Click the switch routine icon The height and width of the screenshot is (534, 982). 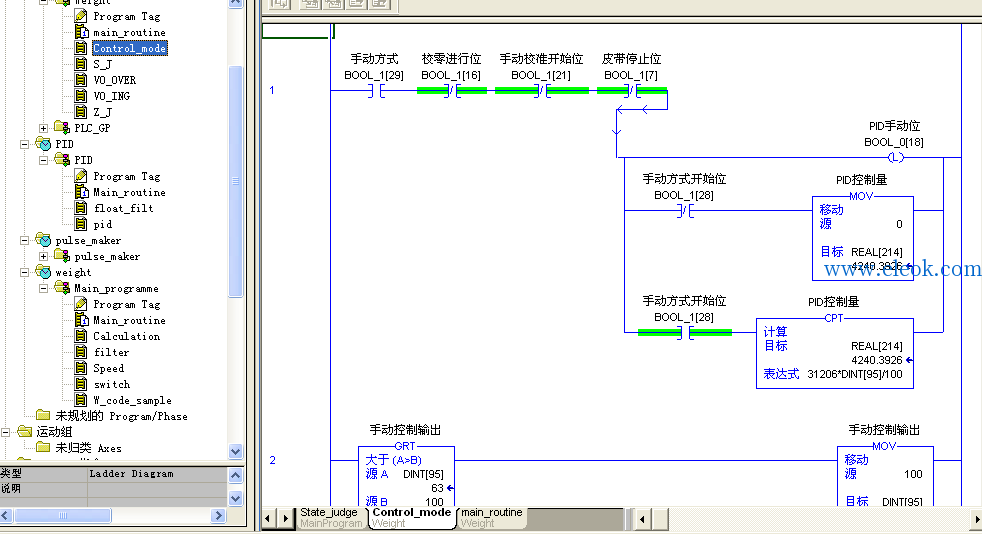[81, 384]
